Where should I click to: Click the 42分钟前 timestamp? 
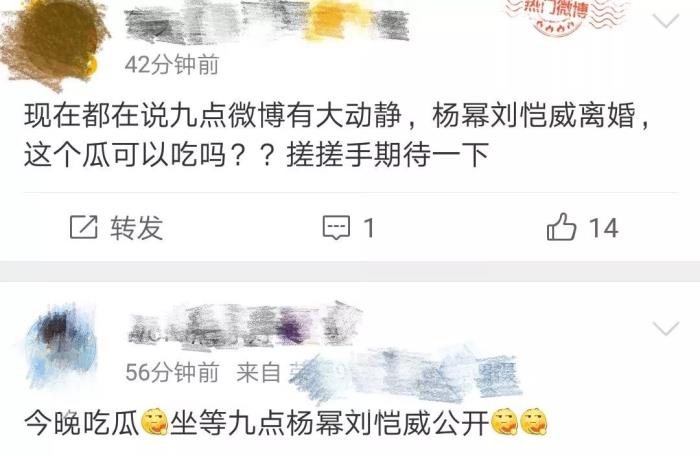(172, 65)
